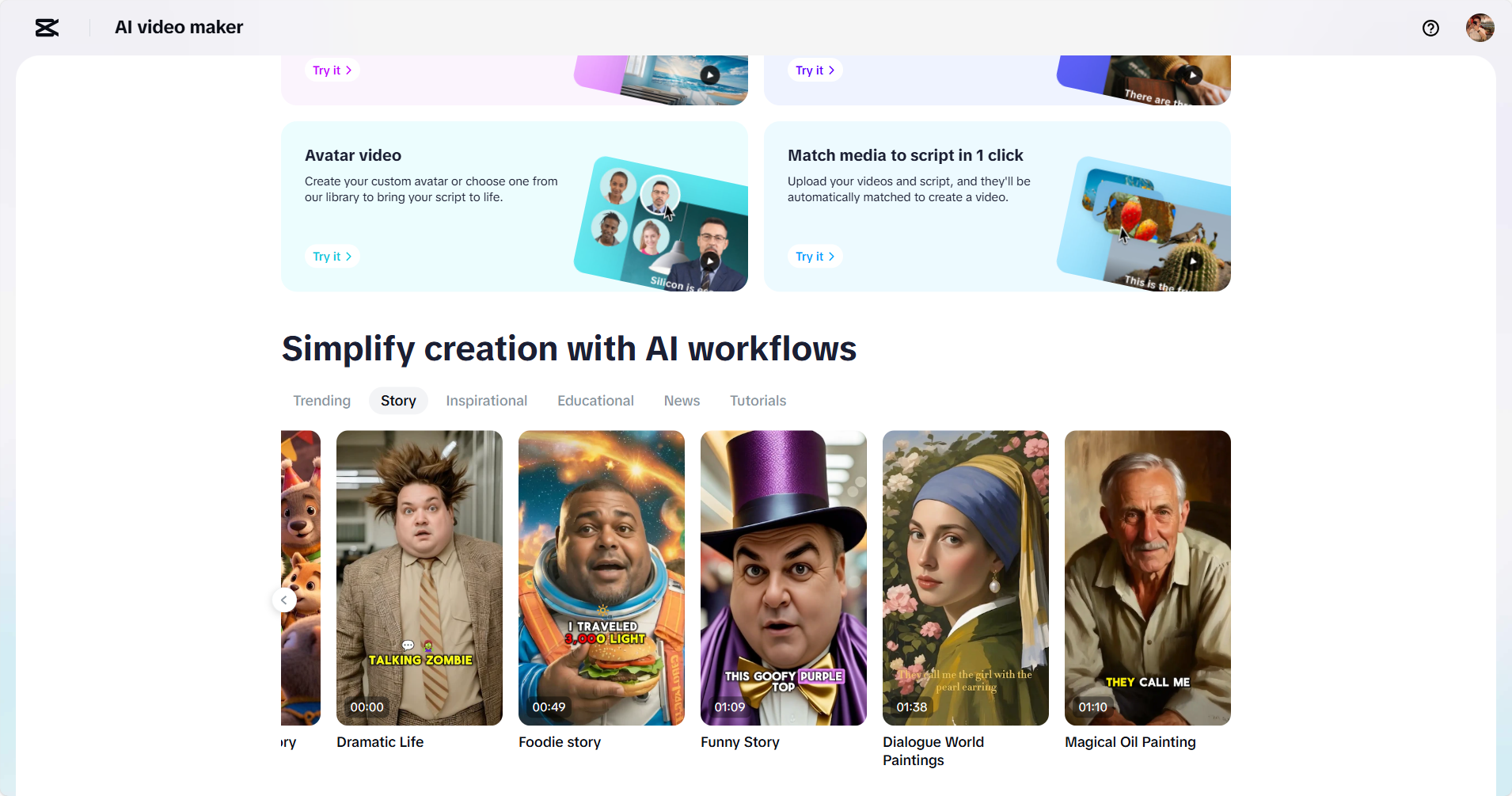Click the carousel previous arrow
The width and height of the screenshot is (1512, 796).
[283, 600]
